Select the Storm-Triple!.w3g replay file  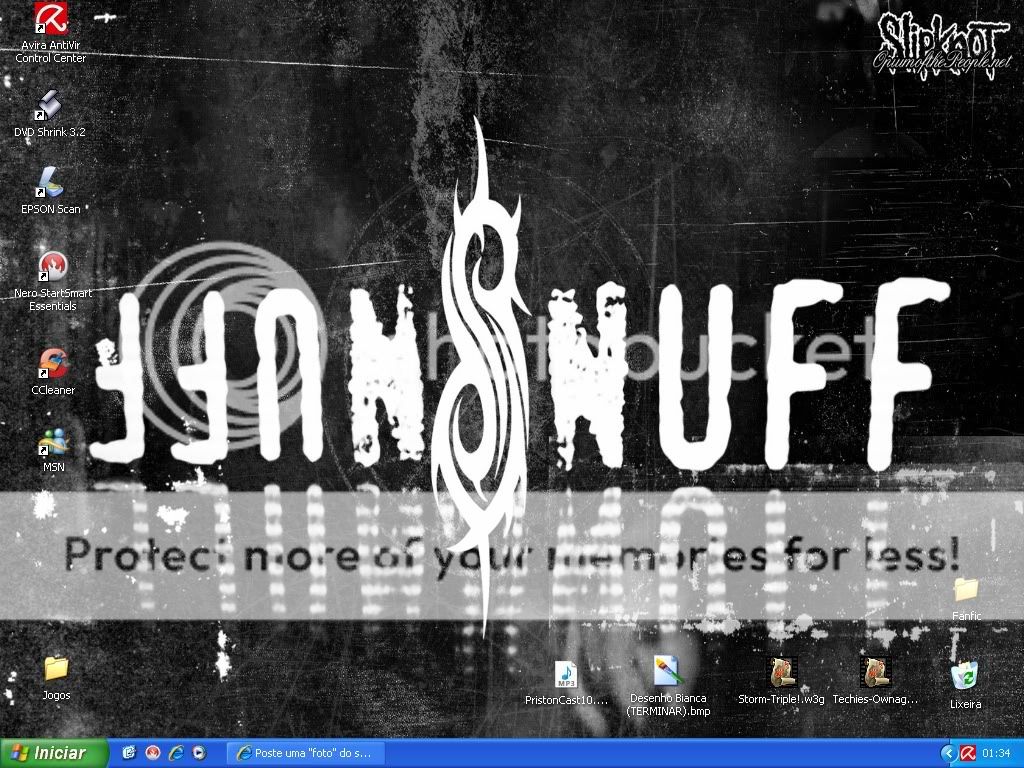[x=781, y=681]
